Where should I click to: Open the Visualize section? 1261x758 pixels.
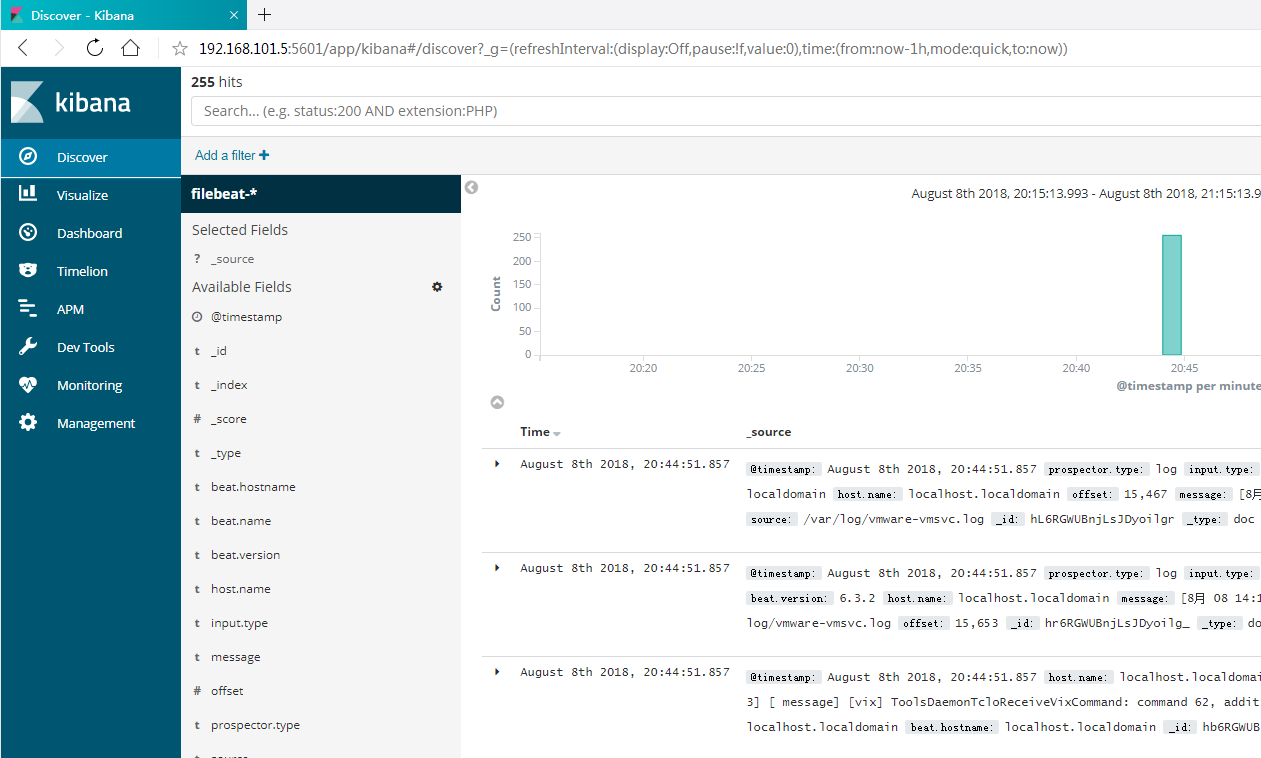[82, 195]
